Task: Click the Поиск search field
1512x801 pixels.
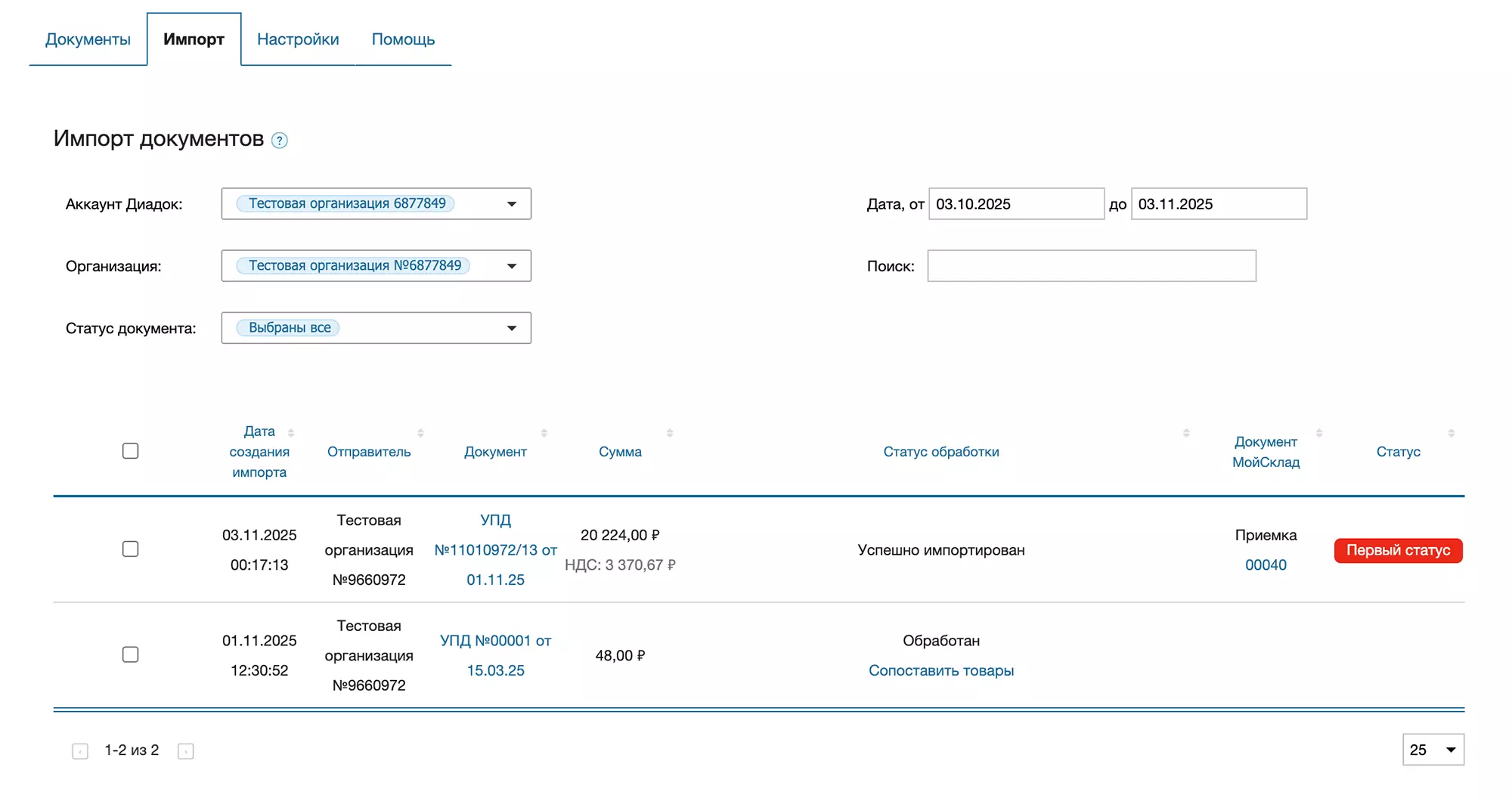Action: point(1091,266)
